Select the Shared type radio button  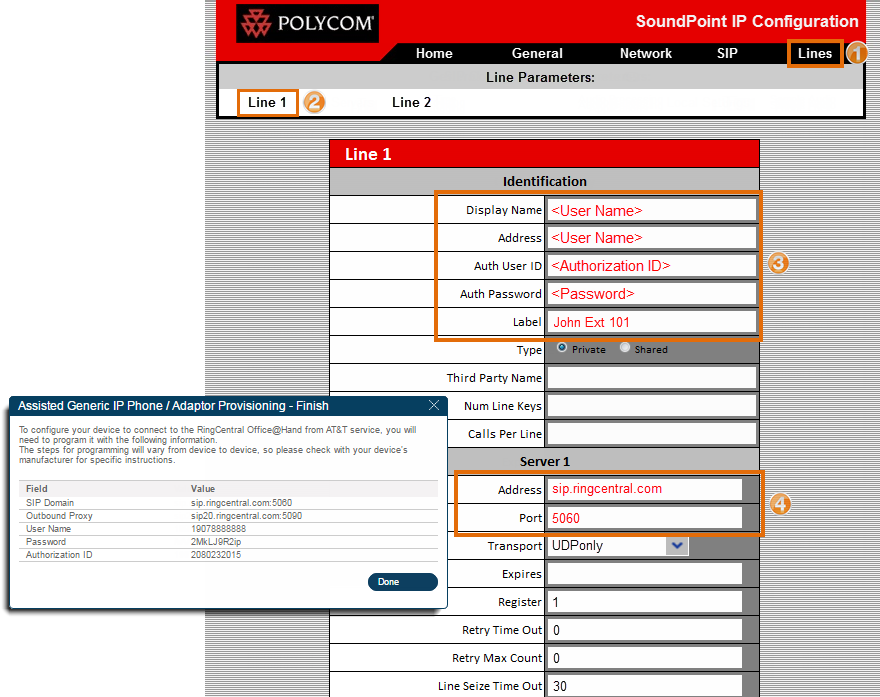coord(625,348)
